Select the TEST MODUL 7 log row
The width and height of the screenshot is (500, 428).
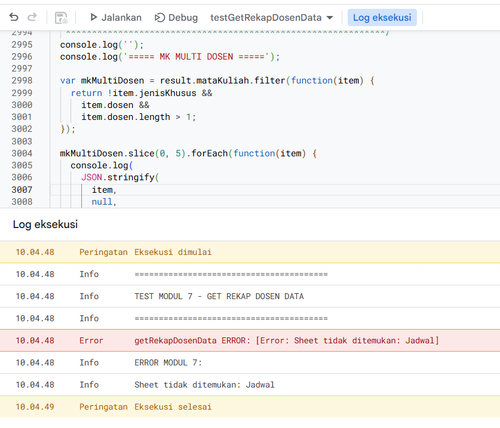click(x=250, y=296)
